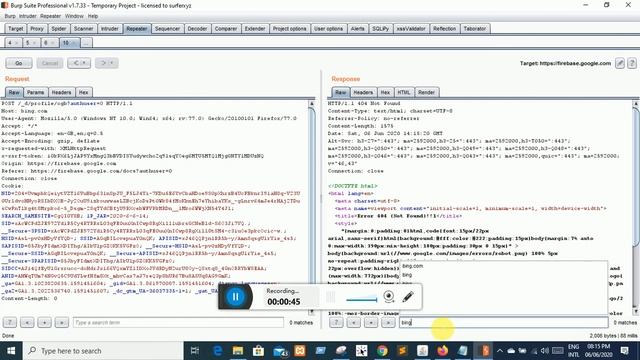Open Sublime Text from taskbar
This screenshot has height=360, width=640.
point(402,351)
